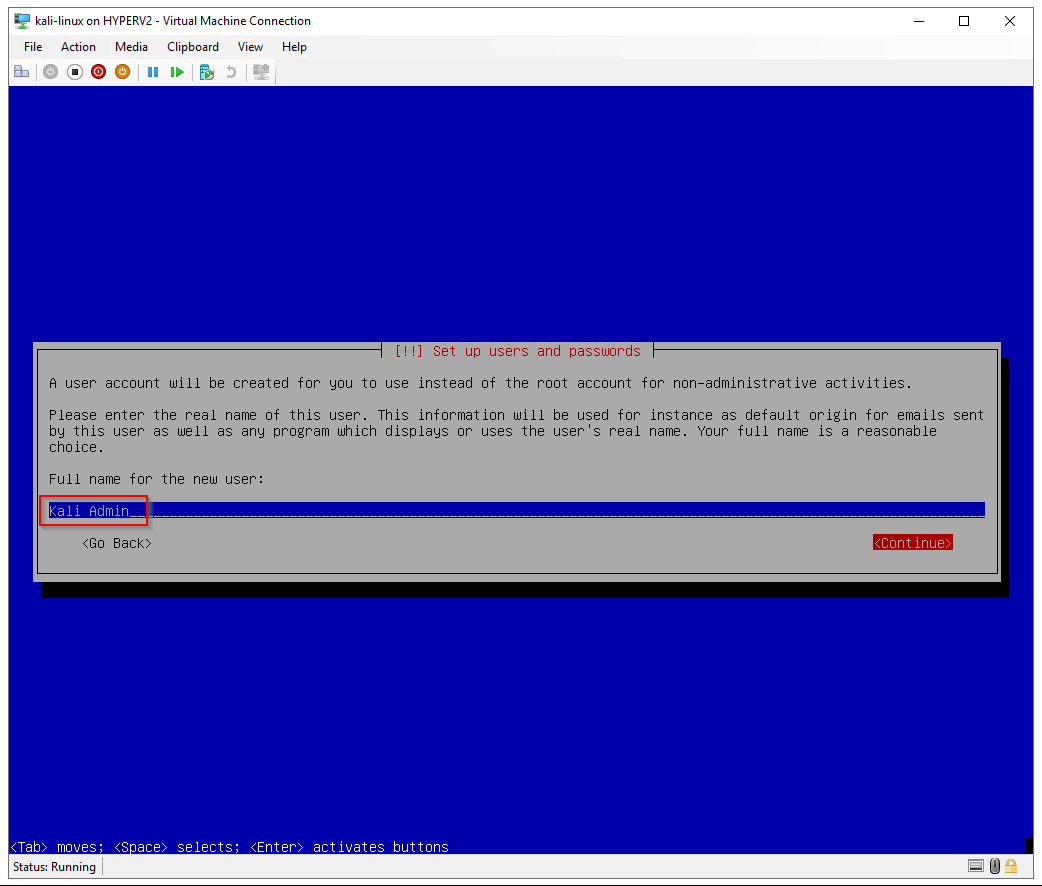Send Ctrl+Alt+Delete using the toolbar icon
Viewport: 1042px width, 886px height.
point(21,72)
